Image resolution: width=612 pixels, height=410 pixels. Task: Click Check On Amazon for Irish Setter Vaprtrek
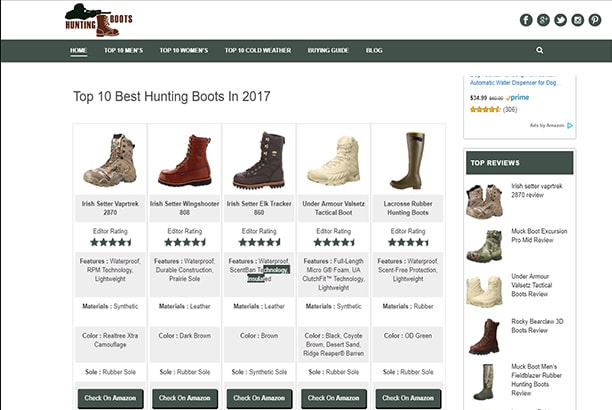click(x=110, y=398)
